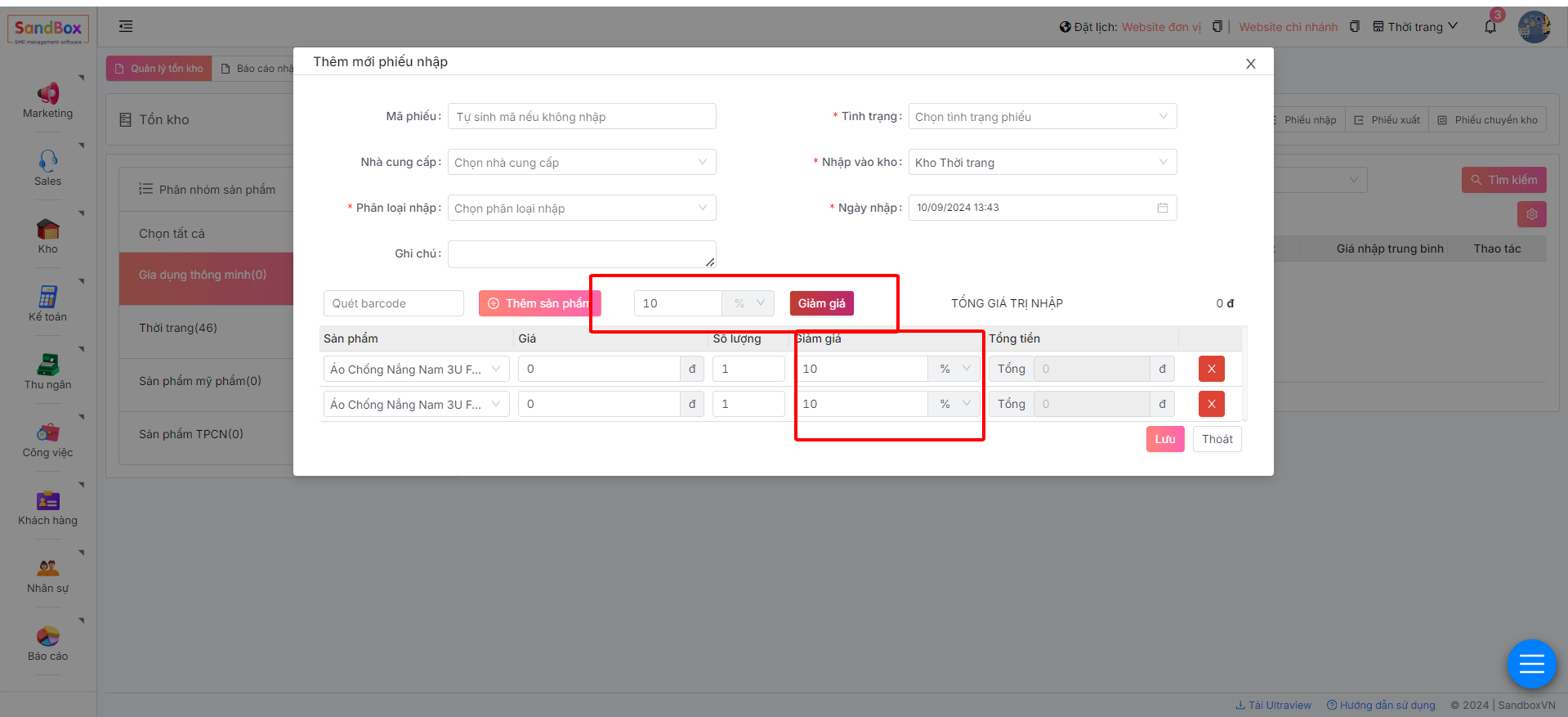Image resolution: width=1568 pixels, height=717 pixels.
Task: Toggle the hamburger sidebar collapse icon
Action: (126, 27)
